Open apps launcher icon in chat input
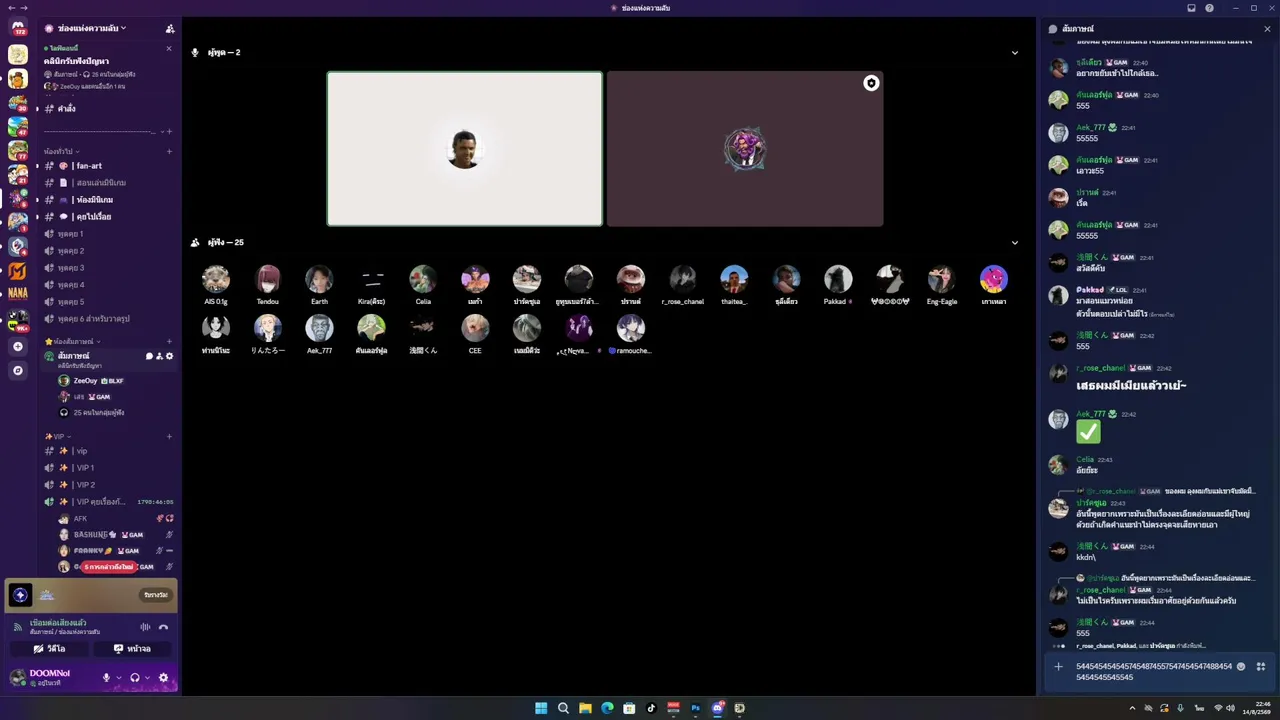 pyautogui.click(x=1261, y=666)
